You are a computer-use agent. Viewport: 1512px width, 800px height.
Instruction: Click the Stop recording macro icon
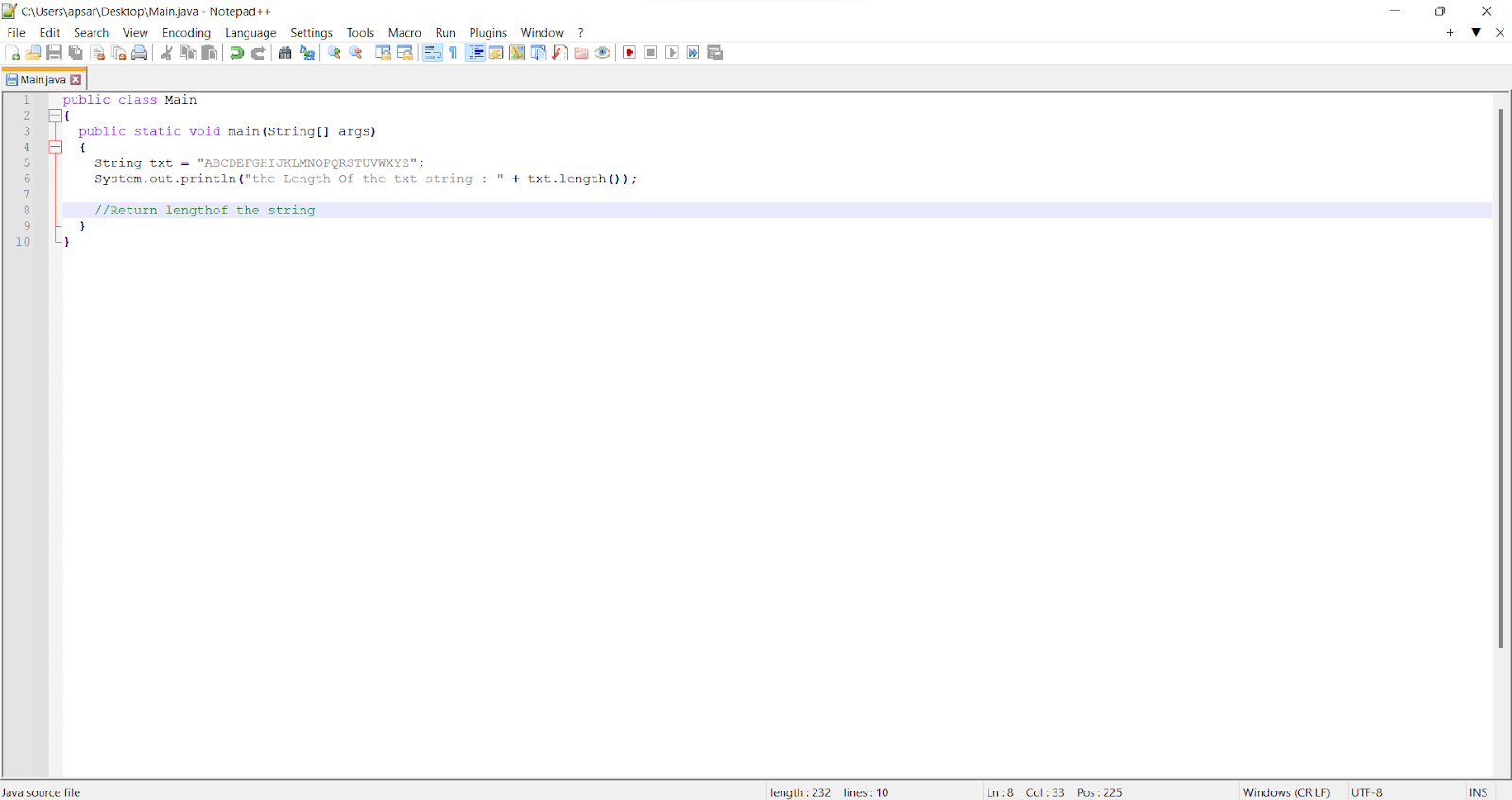pyautogui.click(x=651, y=53)
